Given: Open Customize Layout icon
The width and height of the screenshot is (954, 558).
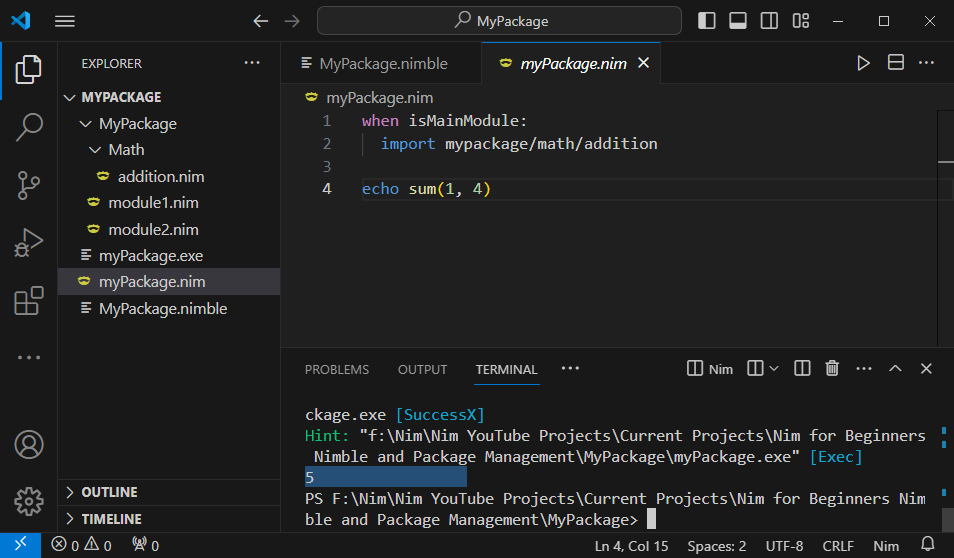Looking at the screenshot, I should tap(801, 21).
